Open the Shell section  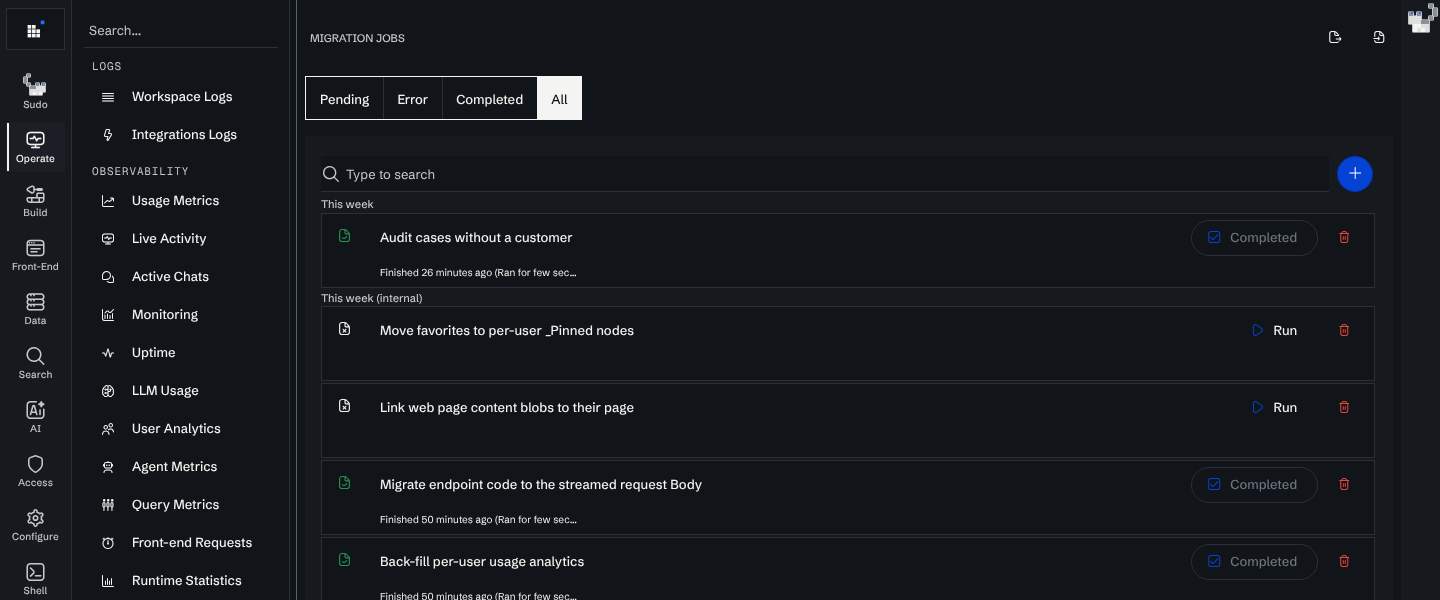point(35,579)
